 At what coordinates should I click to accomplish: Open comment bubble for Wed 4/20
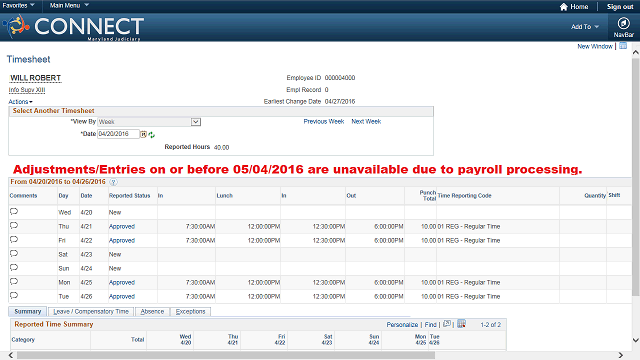pos(14,211)
